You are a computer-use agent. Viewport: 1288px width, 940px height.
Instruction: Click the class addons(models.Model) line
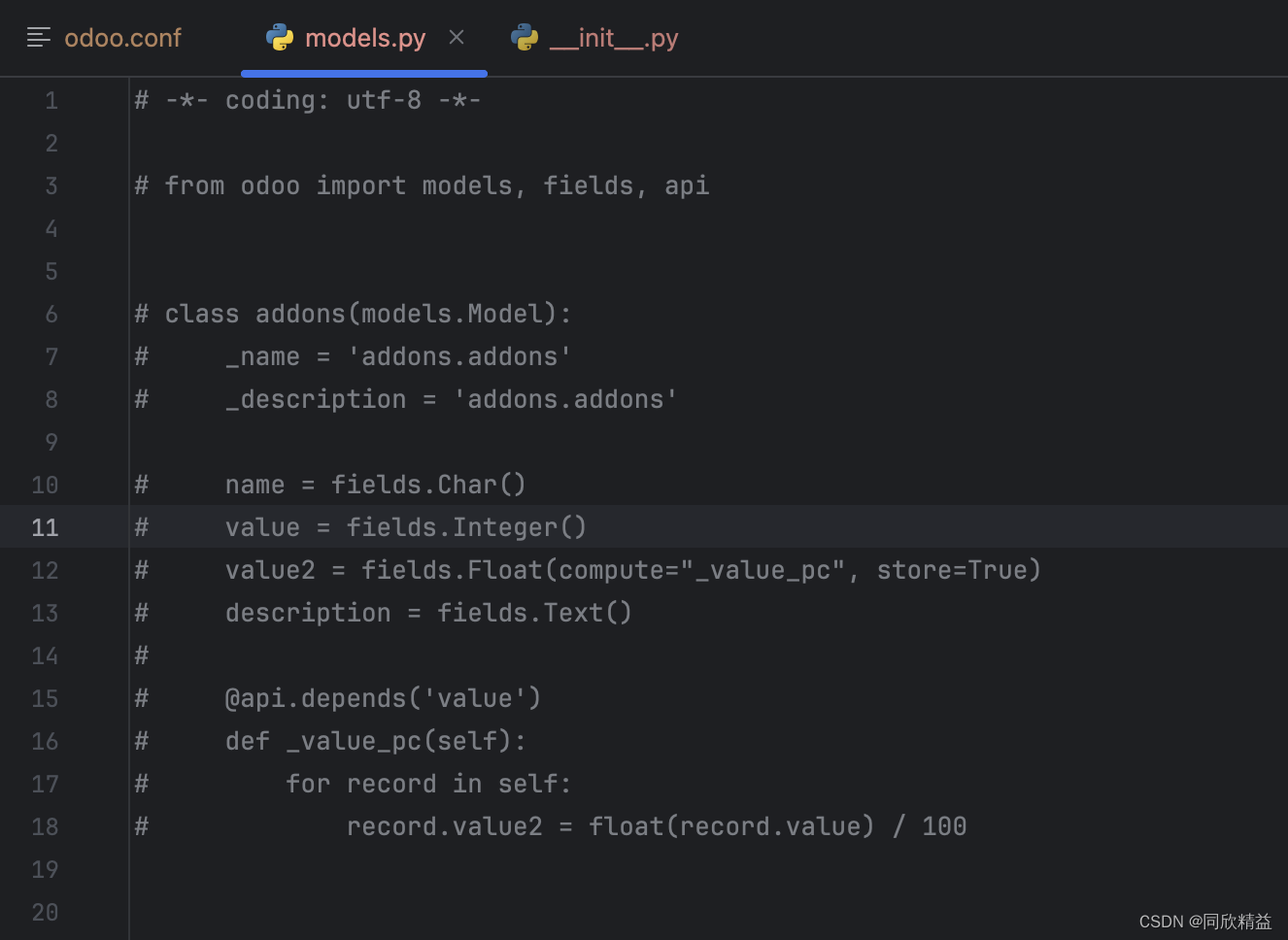coord(353,314)
